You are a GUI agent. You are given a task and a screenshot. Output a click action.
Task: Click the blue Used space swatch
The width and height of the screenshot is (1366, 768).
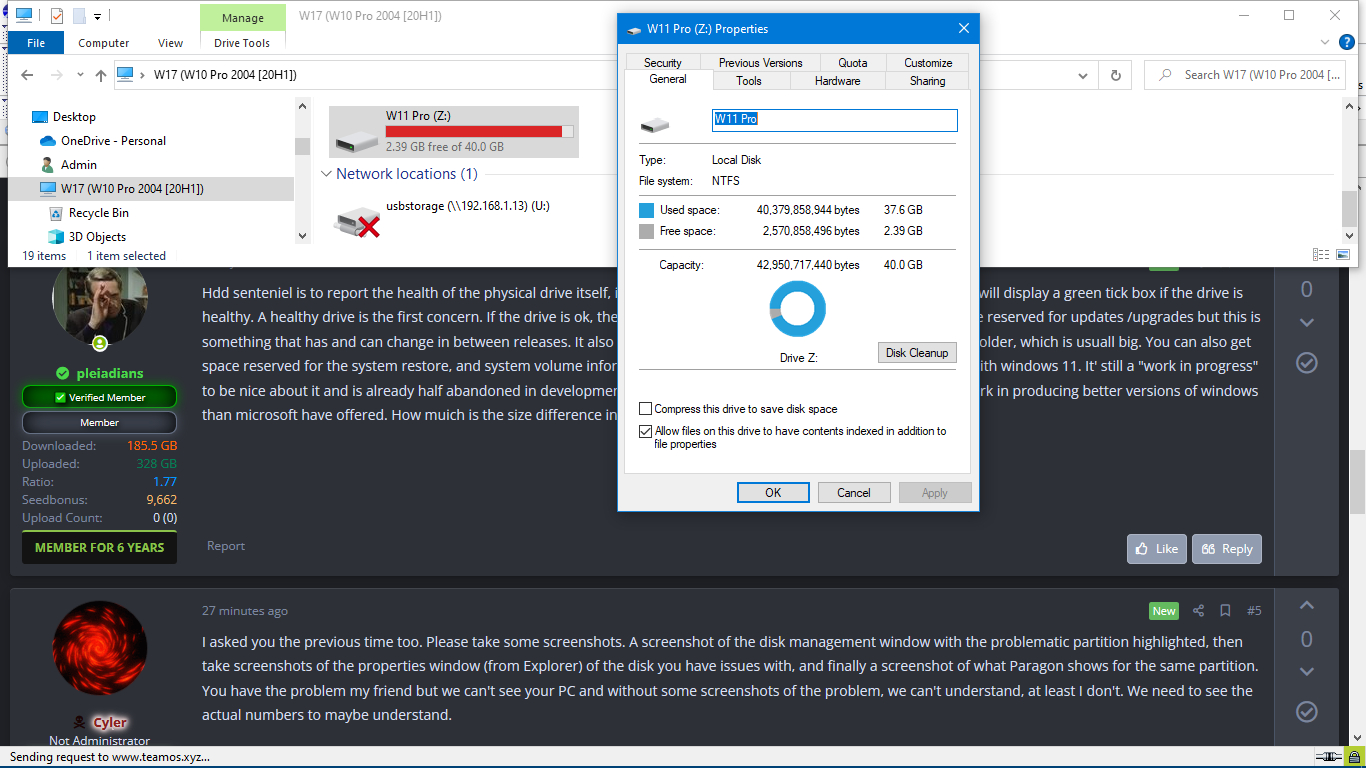pos(646,210)
